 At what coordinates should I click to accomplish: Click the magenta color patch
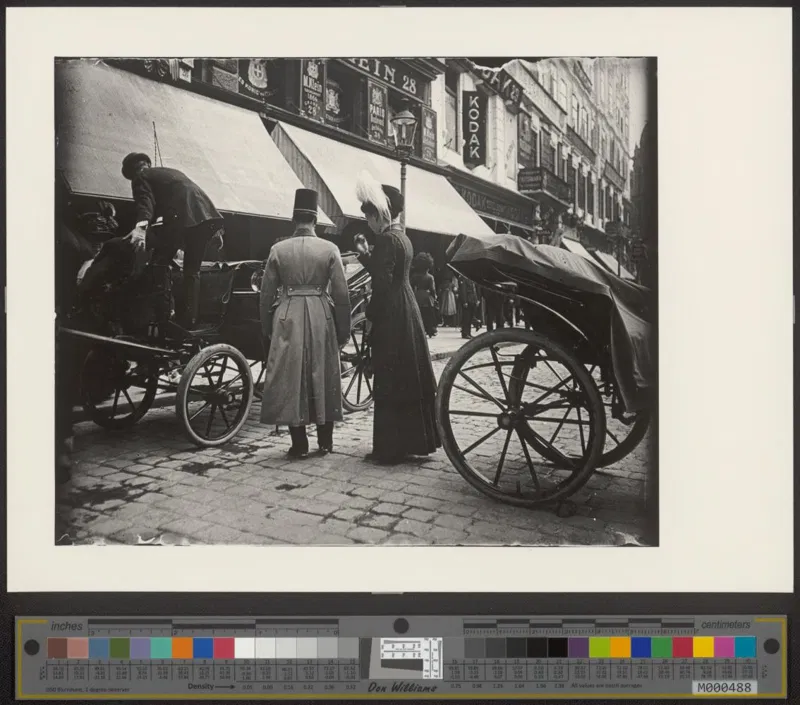pos(724,647)
